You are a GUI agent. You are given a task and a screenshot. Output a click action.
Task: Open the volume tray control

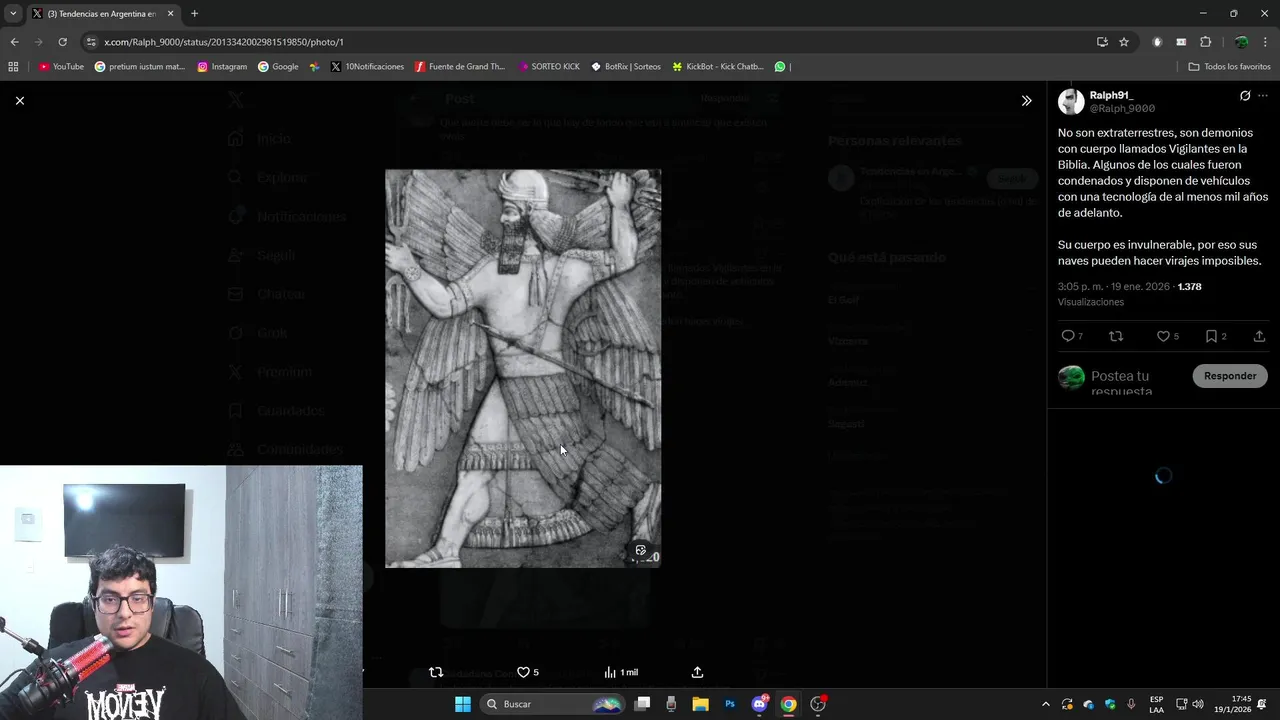click(x=1198, y=704)
